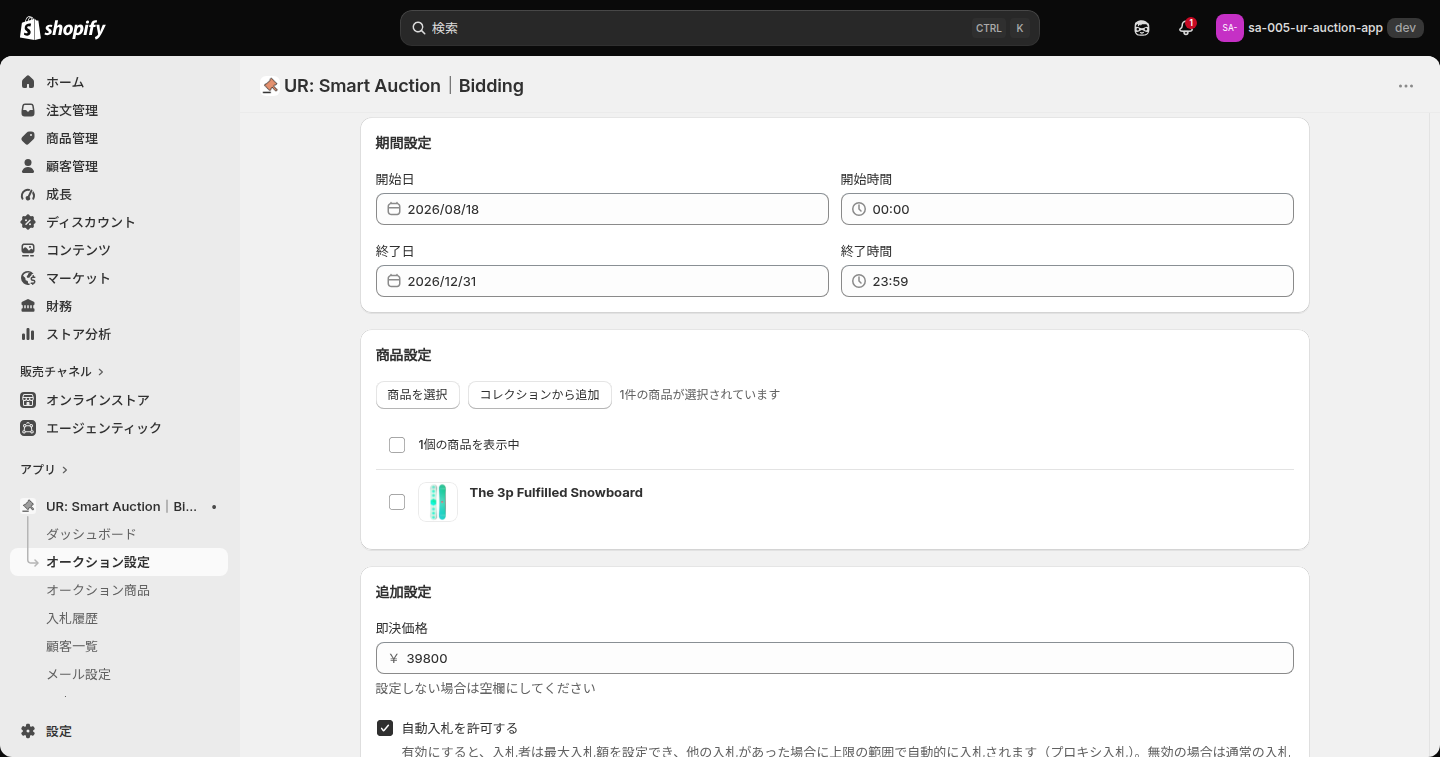Image resolution: width=1440 pixels, height=757 pixels.
Task: Open the 終了日 date picker
Action: coord(602,281)
